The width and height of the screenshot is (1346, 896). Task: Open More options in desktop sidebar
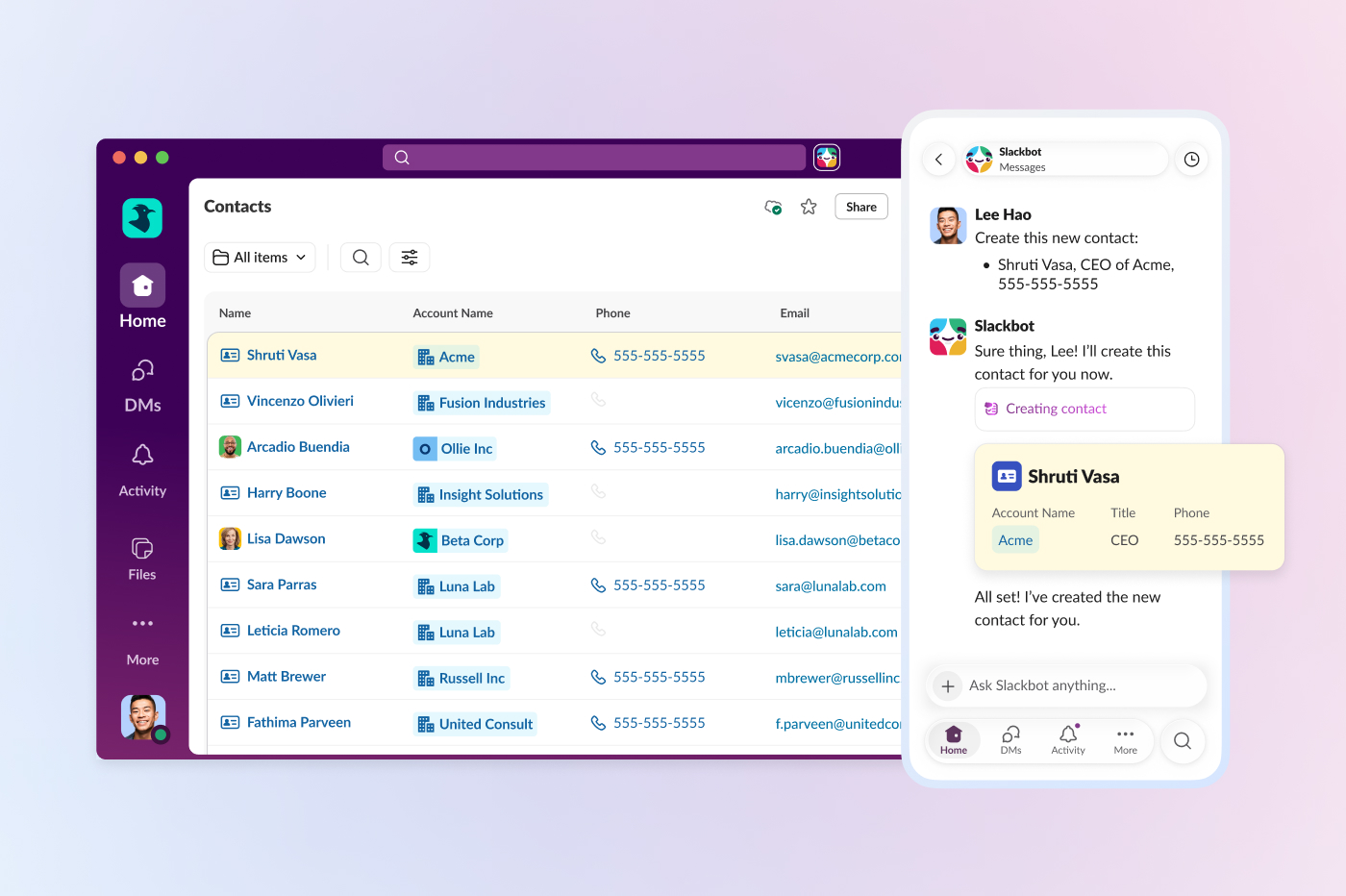tap(142, 638)
